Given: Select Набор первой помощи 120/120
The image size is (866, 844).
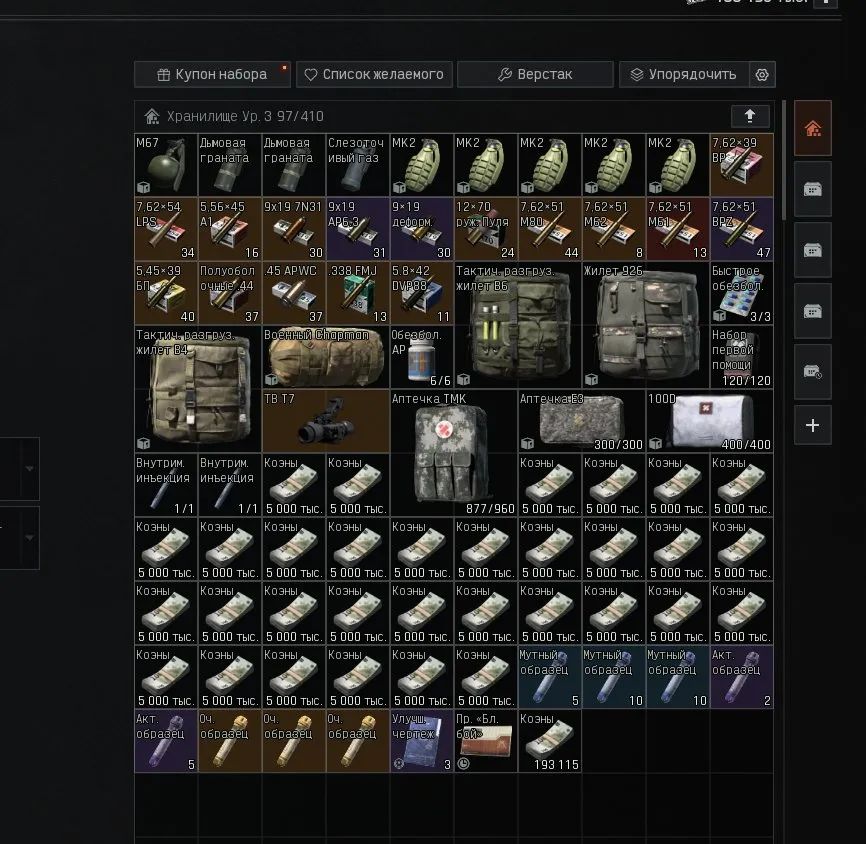Looking at the screenshot, I should (742, 357).
